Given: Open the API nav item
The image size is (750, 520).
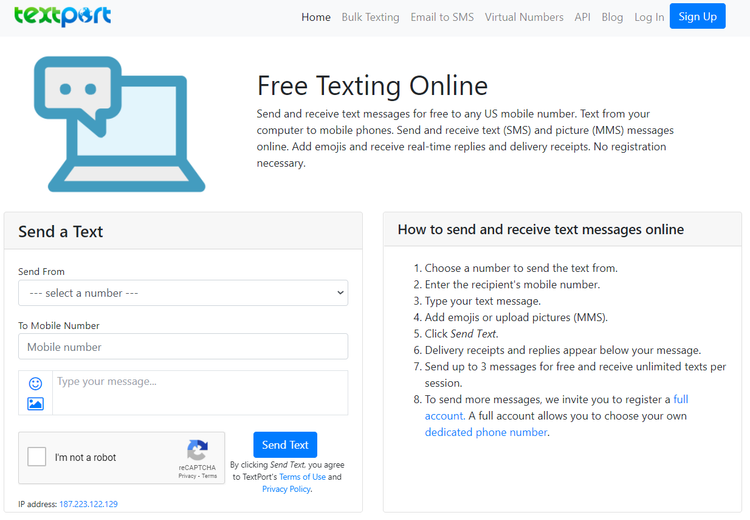Looking at the screenshot, I should click(x=582, y=17).
